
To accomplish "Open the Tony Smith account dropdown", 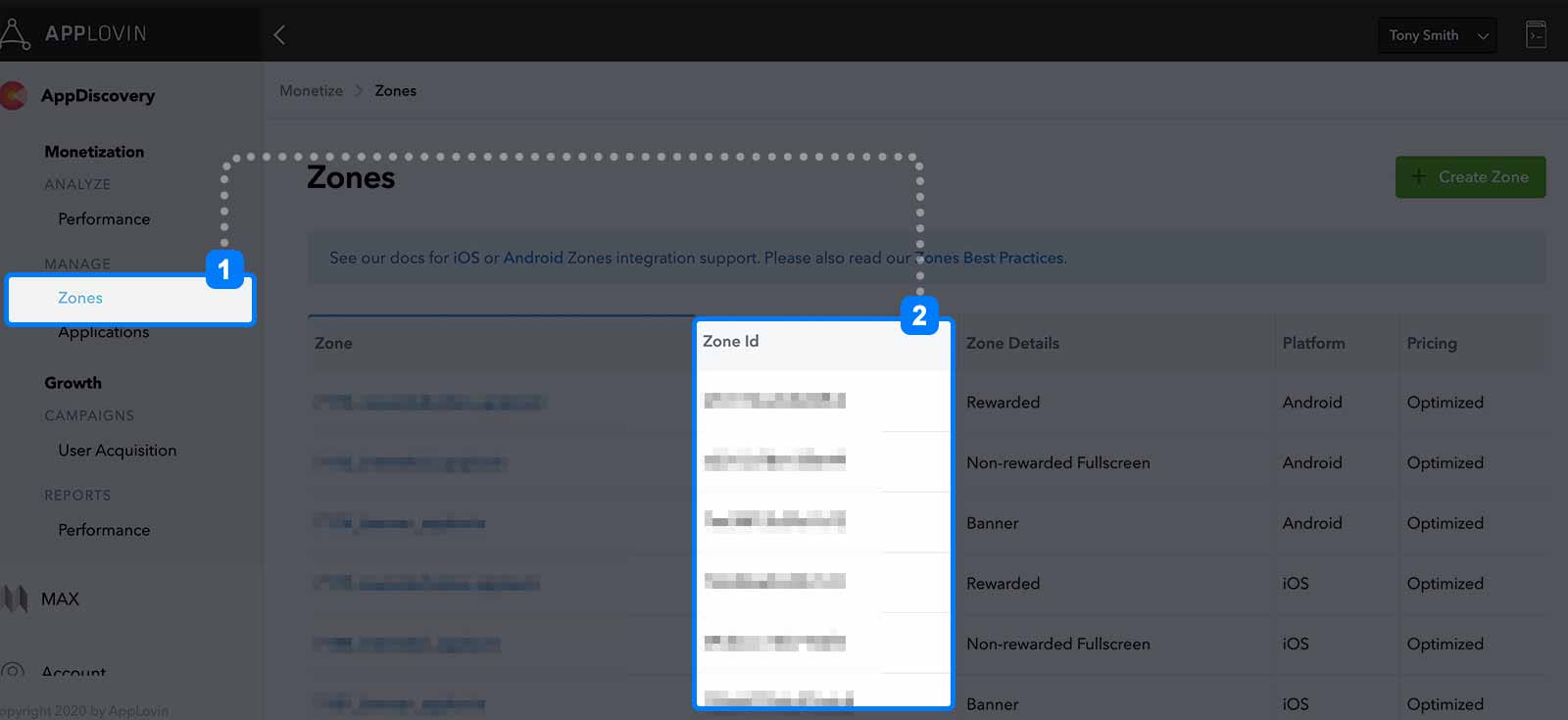I will [x=1437, y=35].
